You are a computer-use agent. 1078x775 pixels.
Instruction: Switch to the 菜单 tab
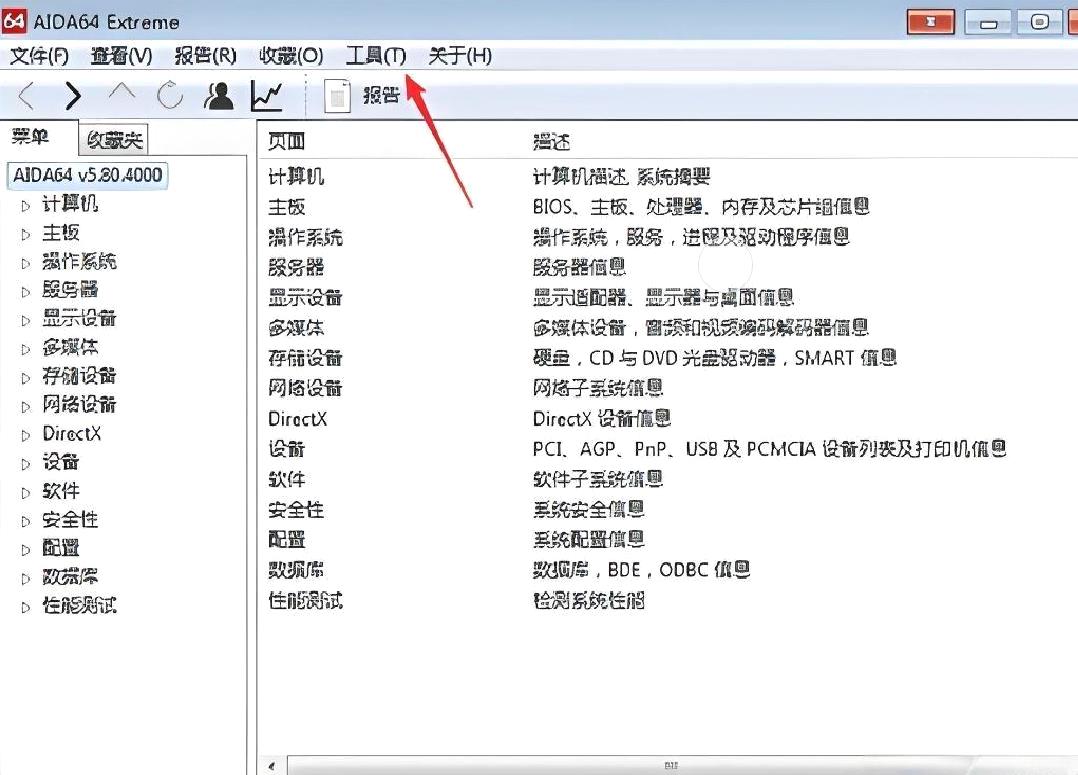click(x=30, y=136)
